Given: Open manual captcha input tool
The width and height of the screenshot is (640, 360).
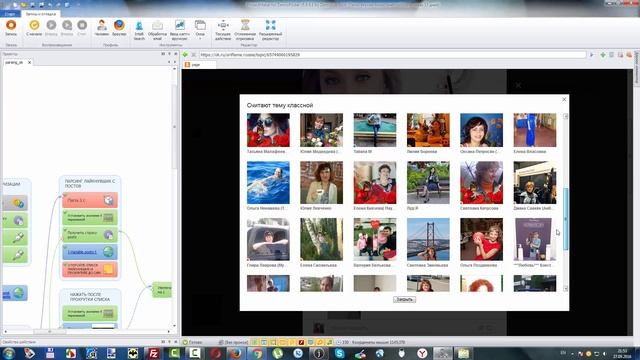Looking at the screenshot, I should [180, 30].
